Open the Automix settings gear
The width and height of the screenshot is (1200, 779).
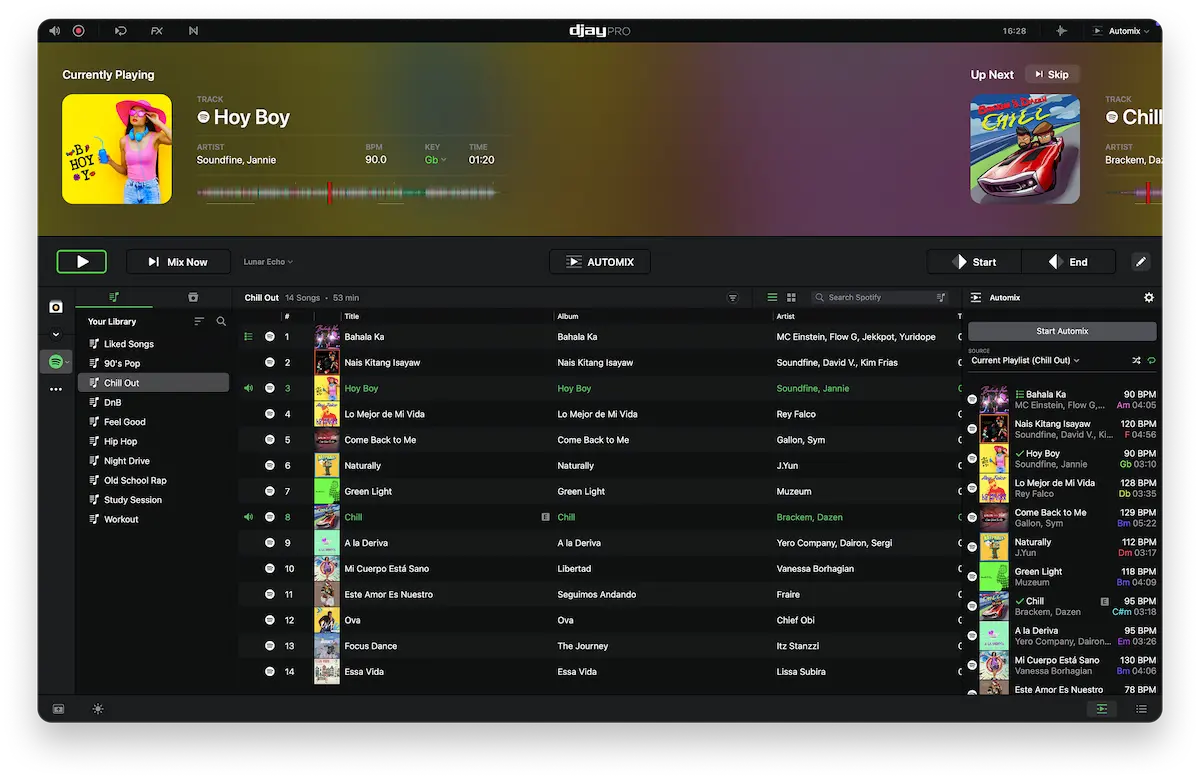(x=1149, y=298)
